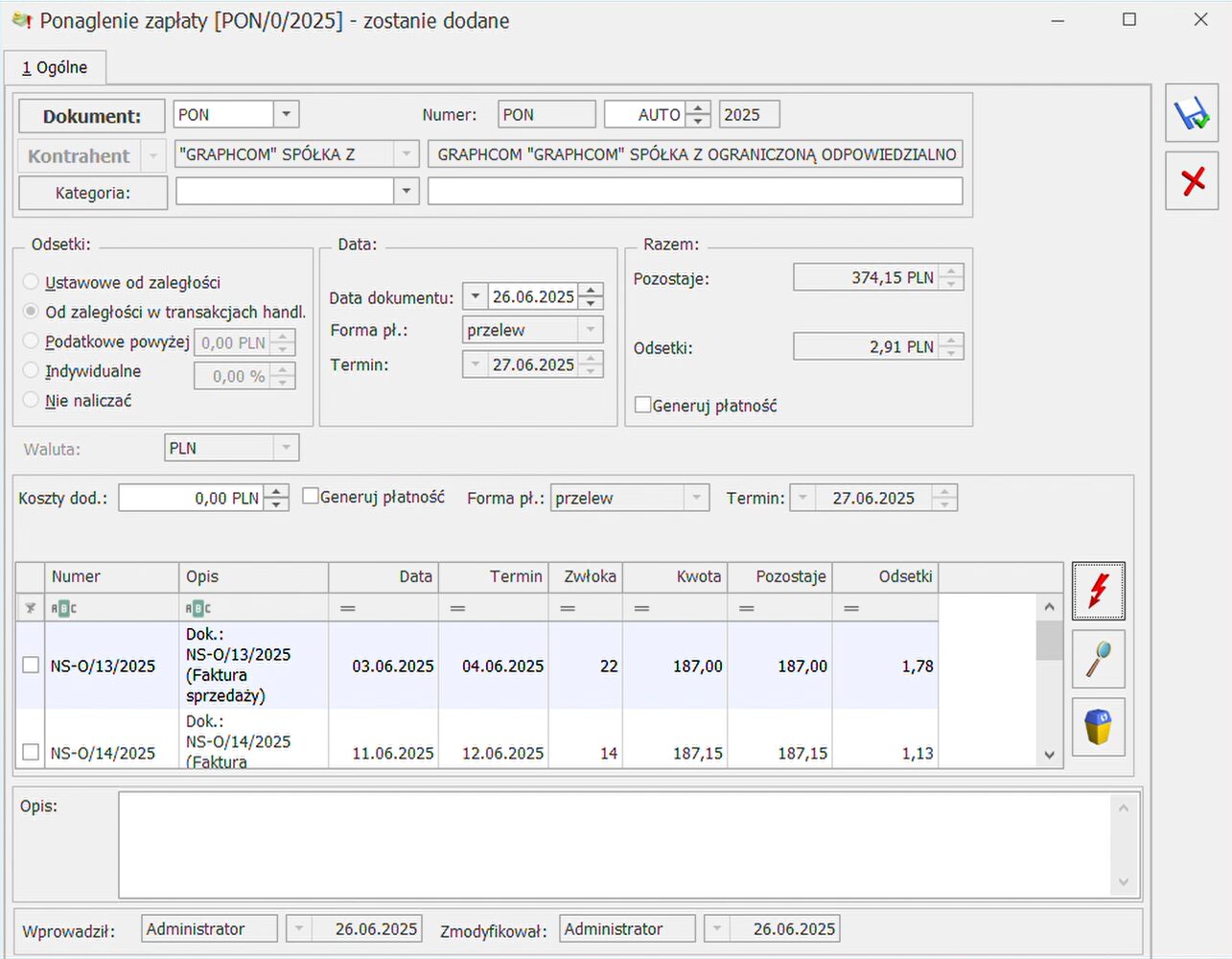Open the magnifying glass preview button

(x=1098, y=659)
